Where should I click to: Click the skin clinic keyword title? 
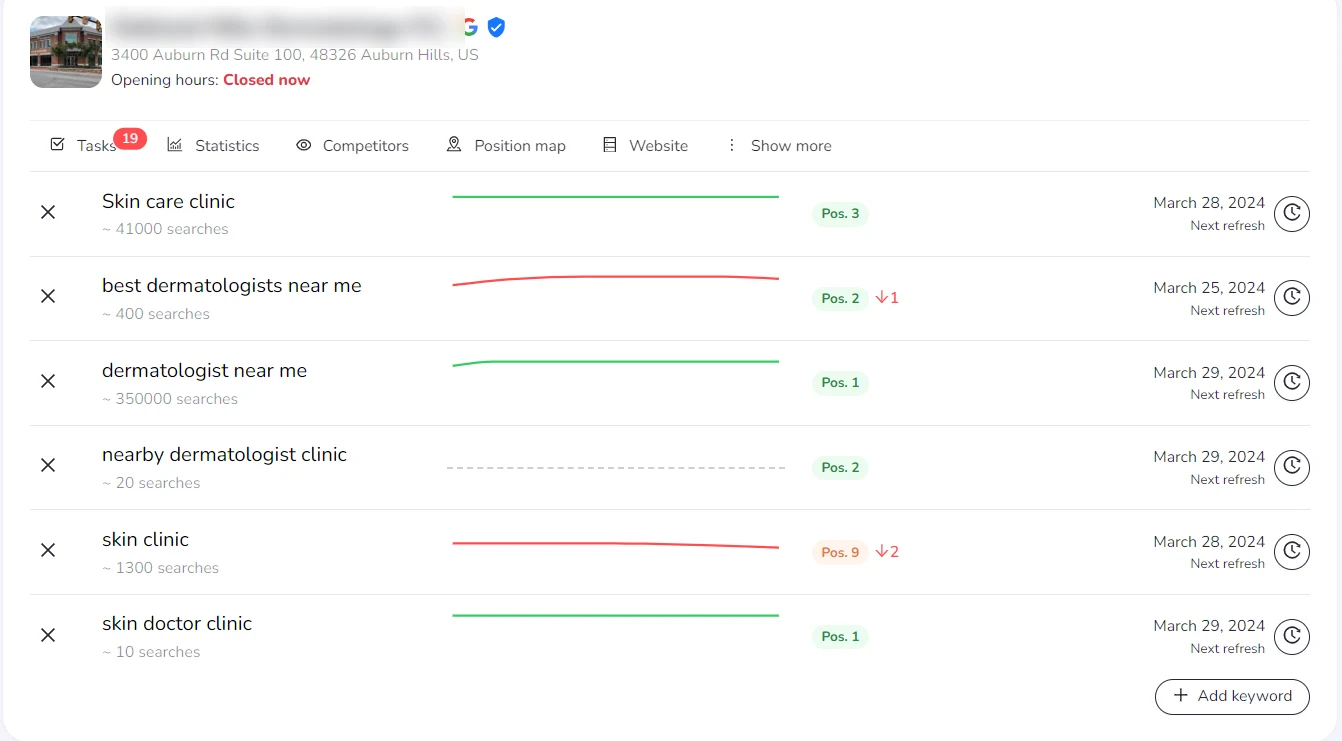click(145, 540)
